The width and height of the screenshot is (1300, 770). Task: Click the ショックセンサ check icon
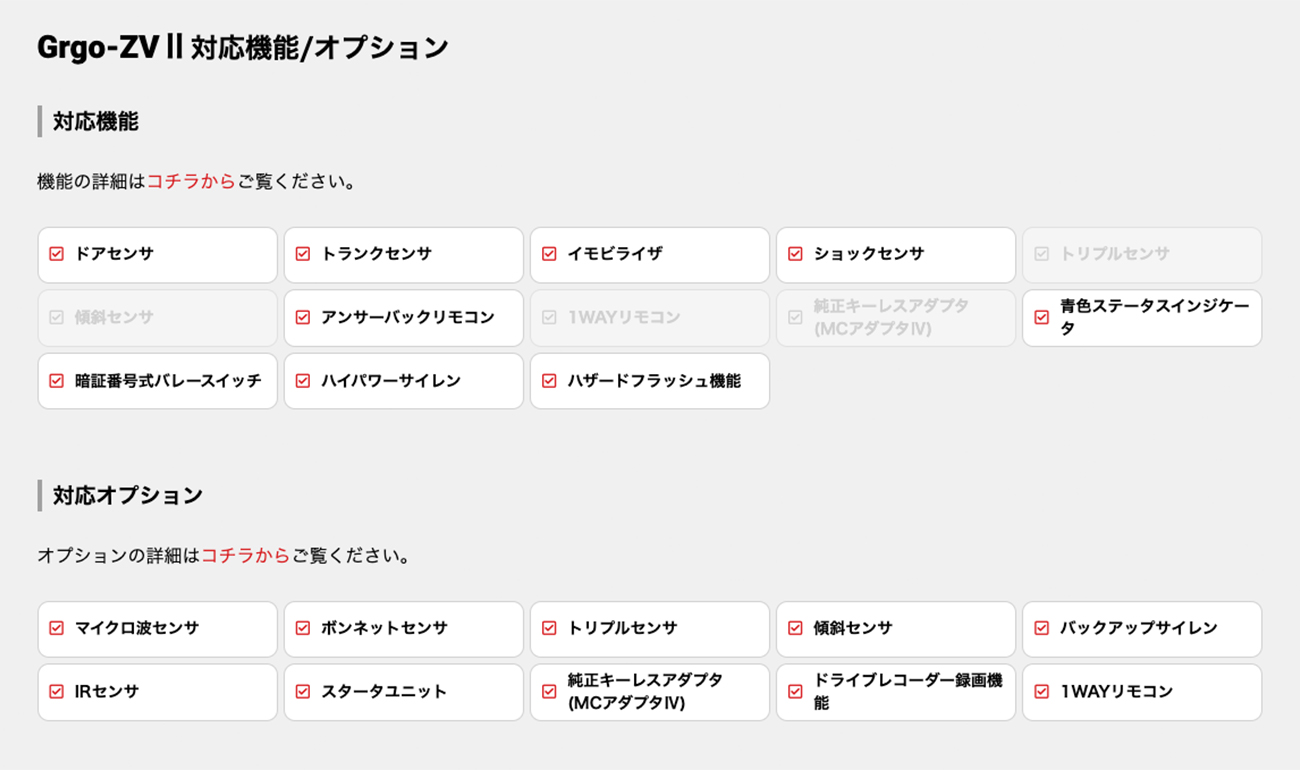point(795,254)
